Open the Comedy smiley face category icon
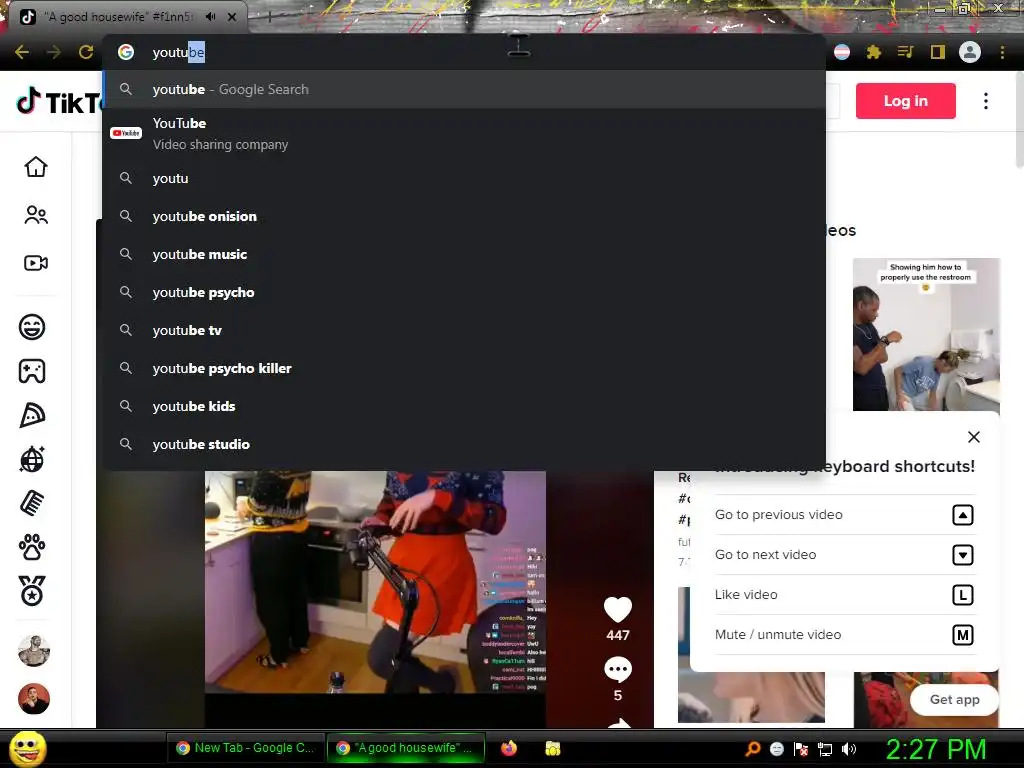This screenshot has width=1024, height=768. [32, 327]
